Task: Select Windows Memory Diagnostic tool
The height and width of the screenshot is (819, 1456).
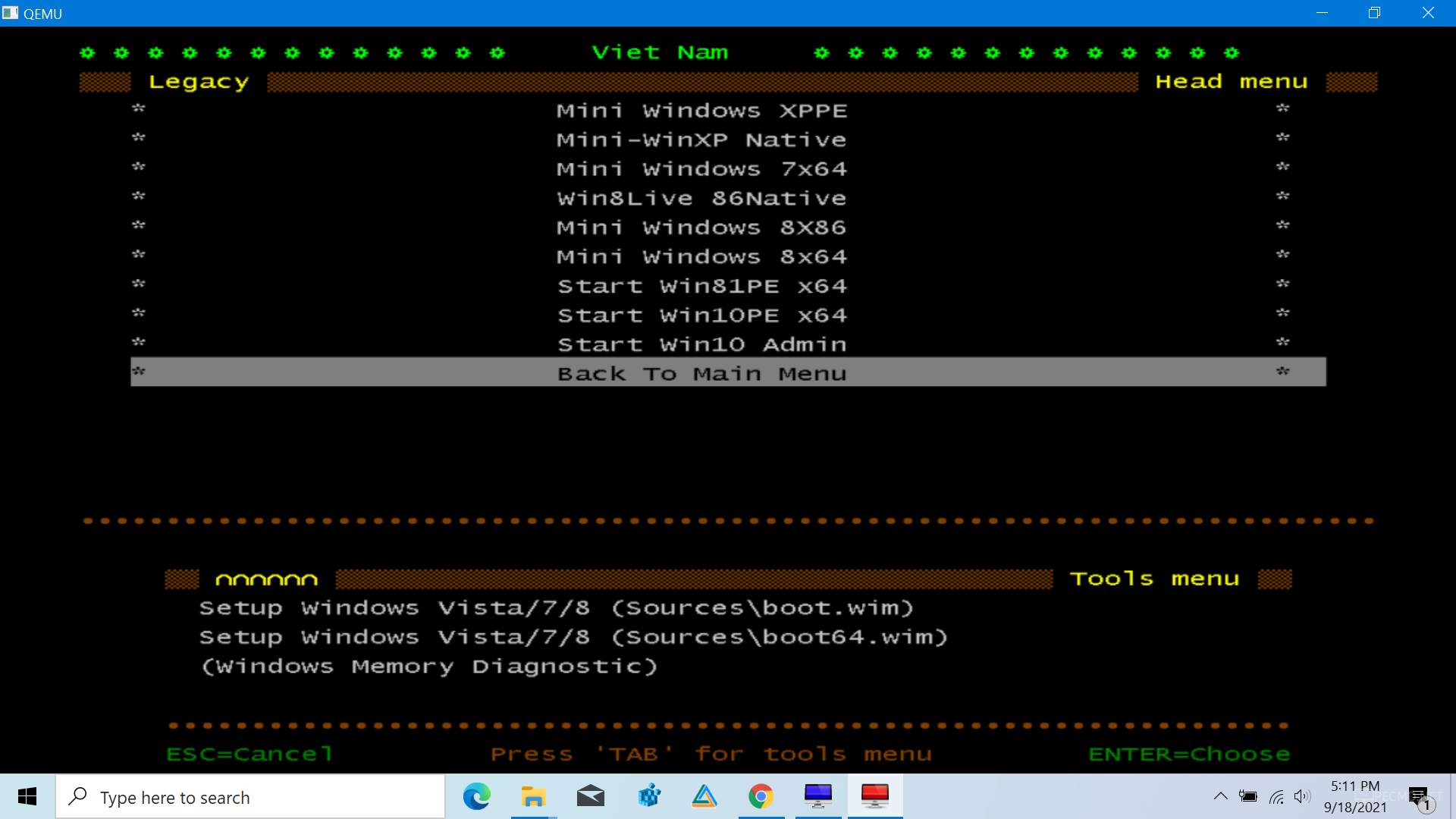Action: click(x=428, y=667)
